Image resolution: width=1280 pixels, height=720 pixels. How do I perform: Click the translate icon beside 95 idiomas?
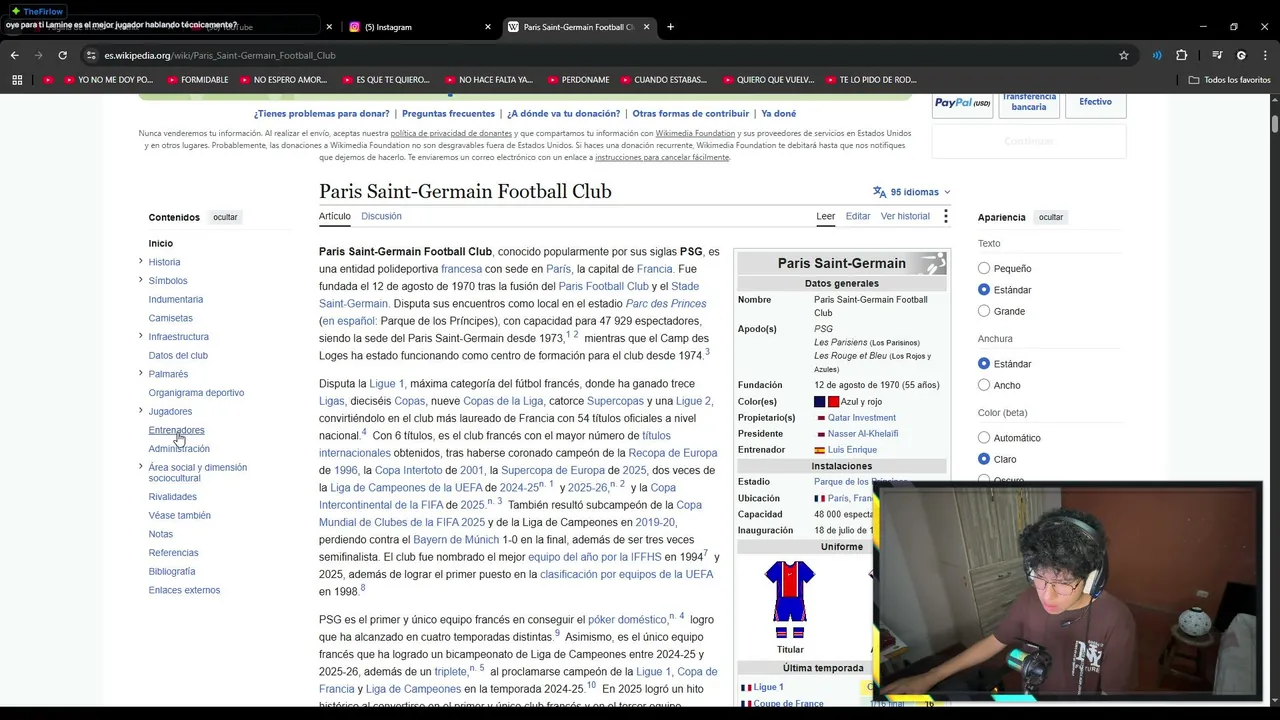coord(879,192)
